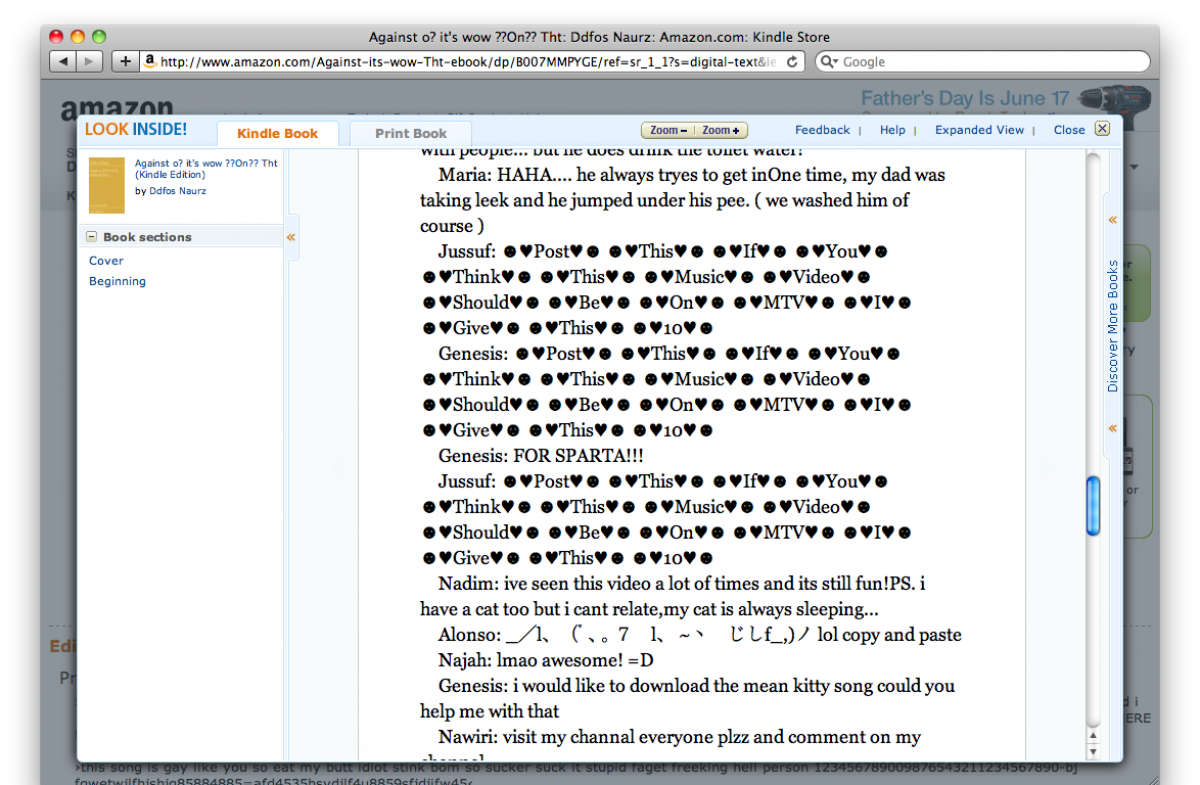Screen dimensions: 1200x785
Task: Click the magnifier icon in Google search
Action: click(x=829, y=62)
